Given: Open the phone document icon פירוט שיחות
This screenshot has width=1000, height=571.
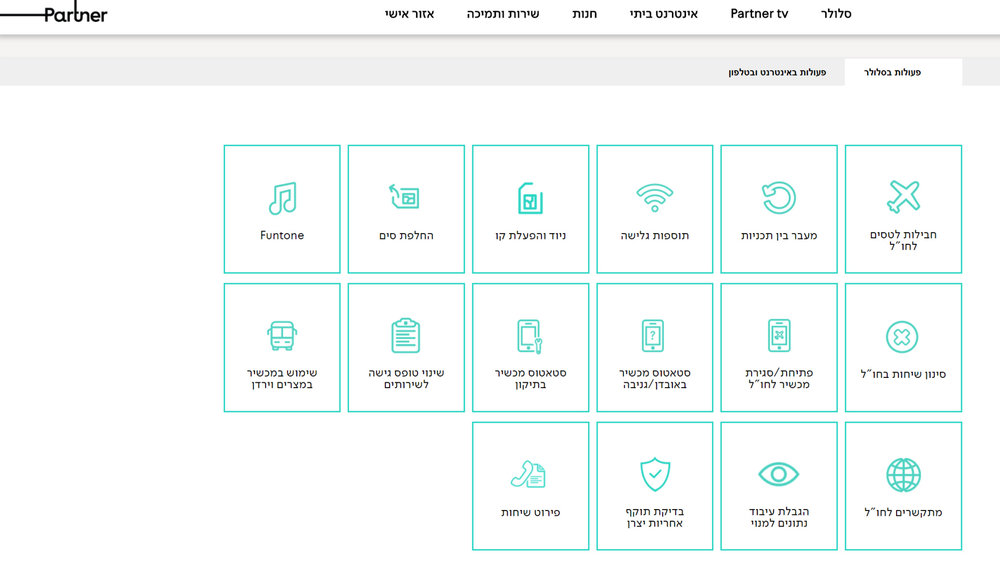Looking at the screenshot, I should click(528, 474).
